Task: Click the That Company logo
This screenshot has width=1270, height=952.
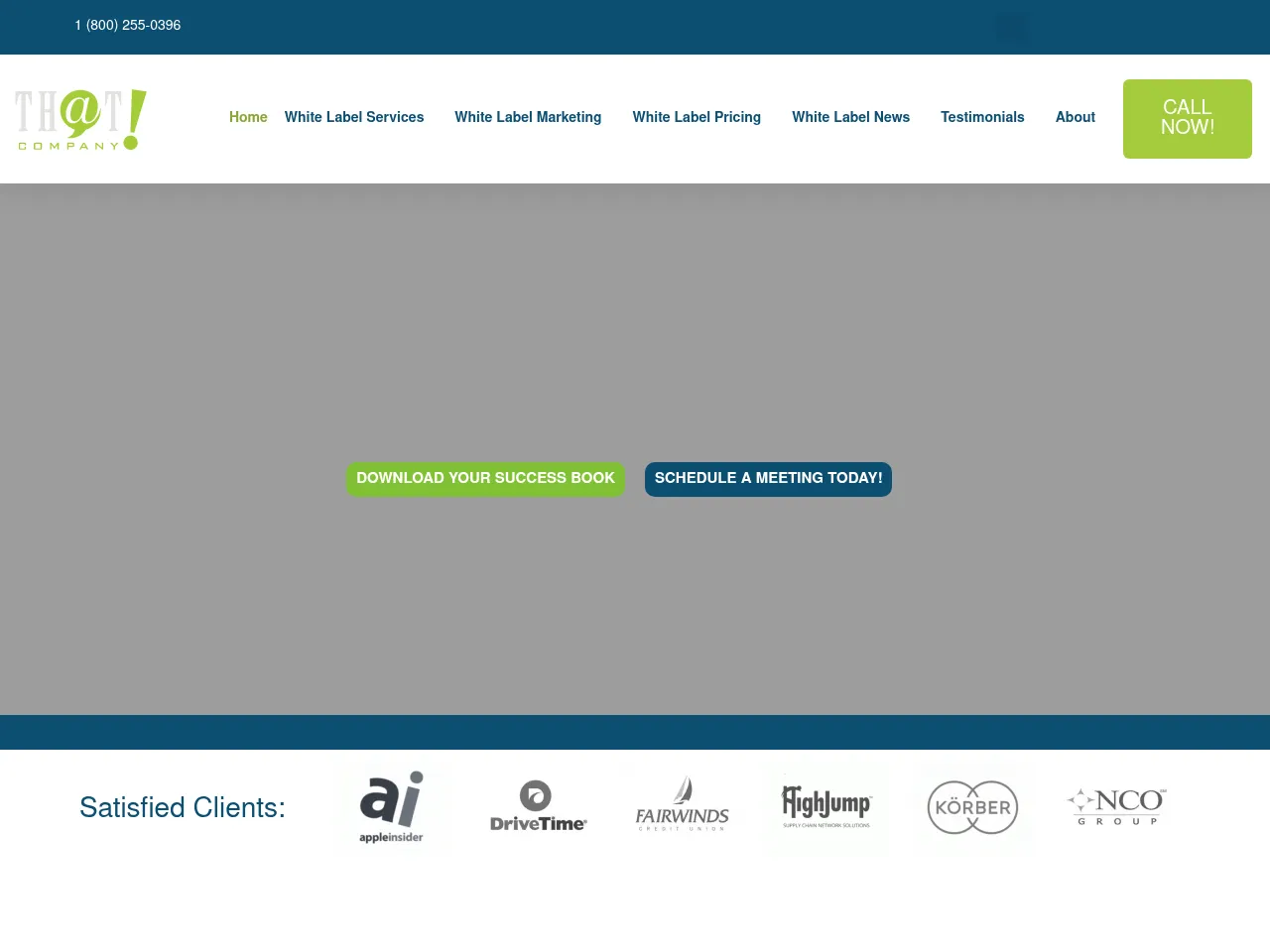Action: [x=79, y=118]
